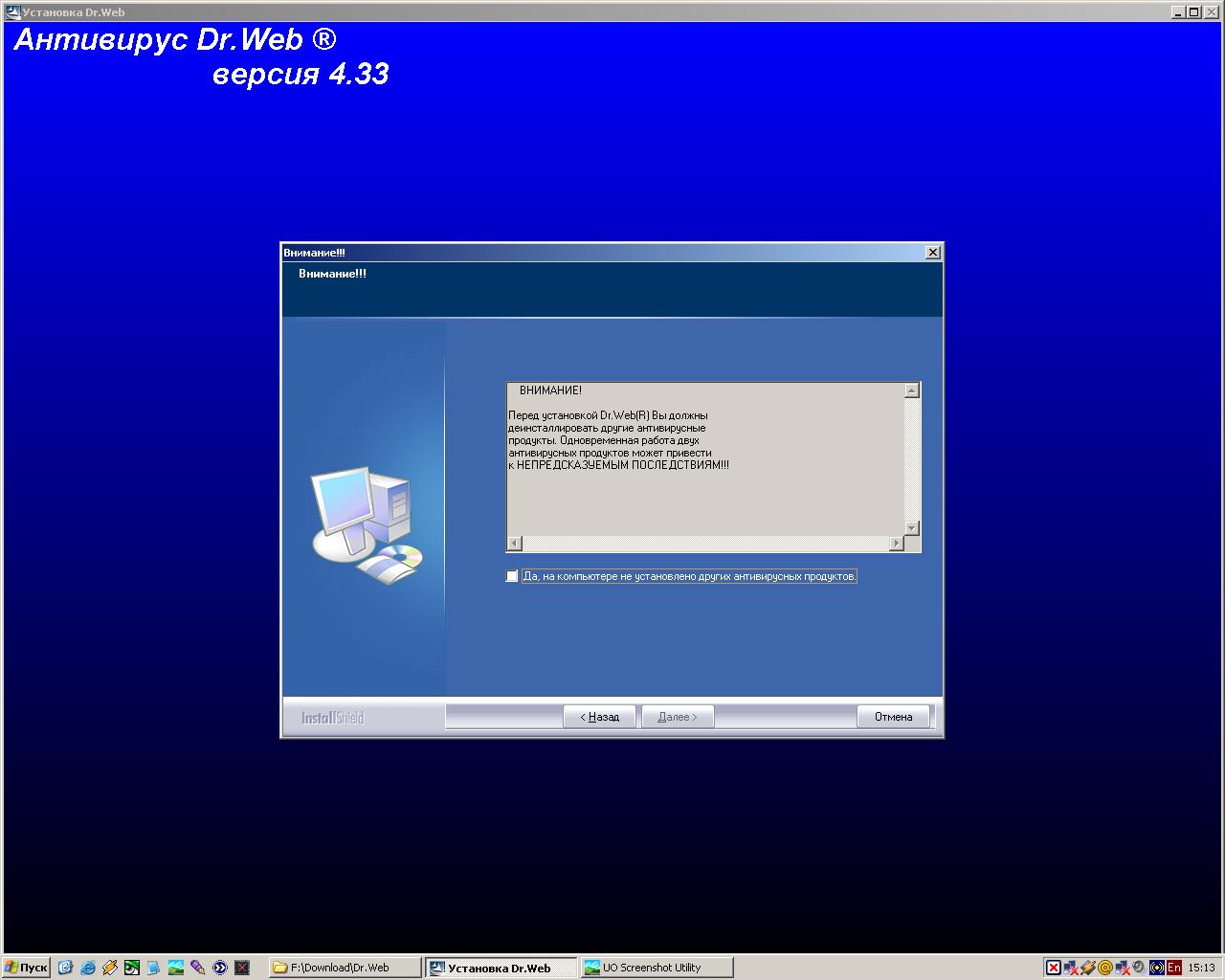Click the Winamp agent tray icon
Viewport: 1225px width, 980px height.
1088,968
